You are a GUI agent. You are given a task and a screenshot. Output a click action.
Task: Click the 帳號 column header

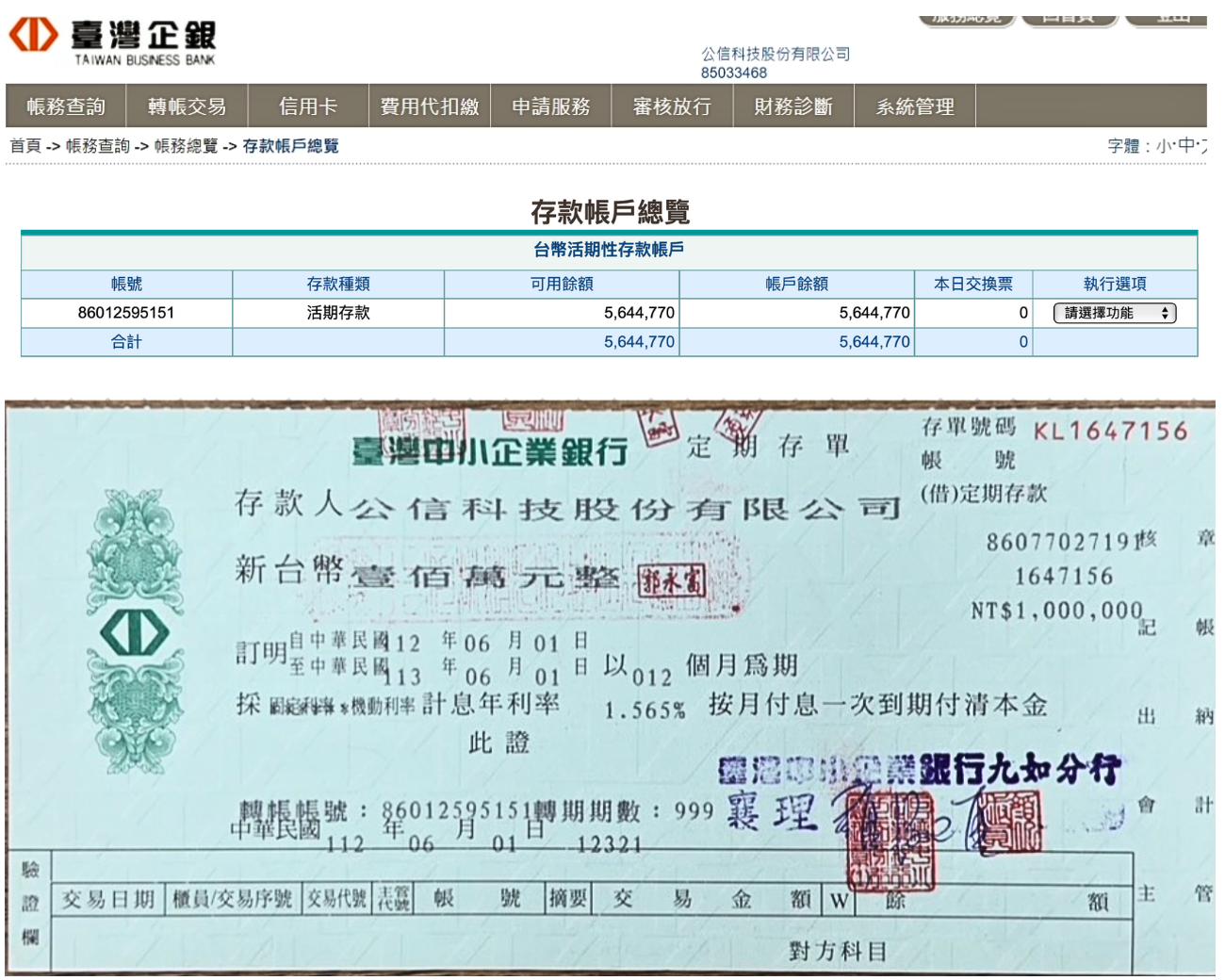[x=126, y=284]
